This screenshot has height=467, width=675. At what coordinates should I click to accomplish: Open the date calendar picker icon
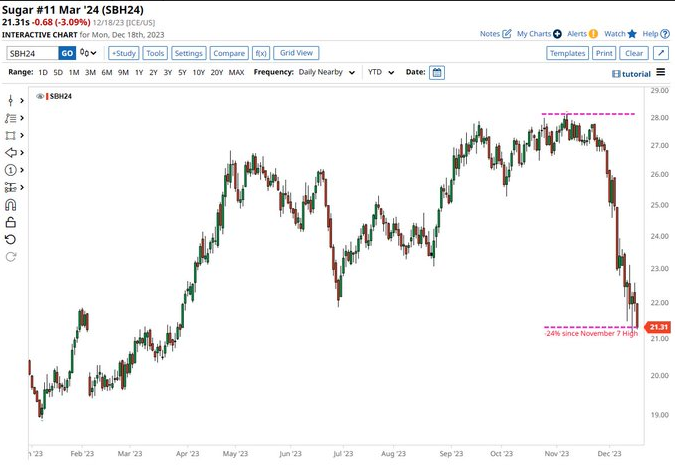(437, 72)
